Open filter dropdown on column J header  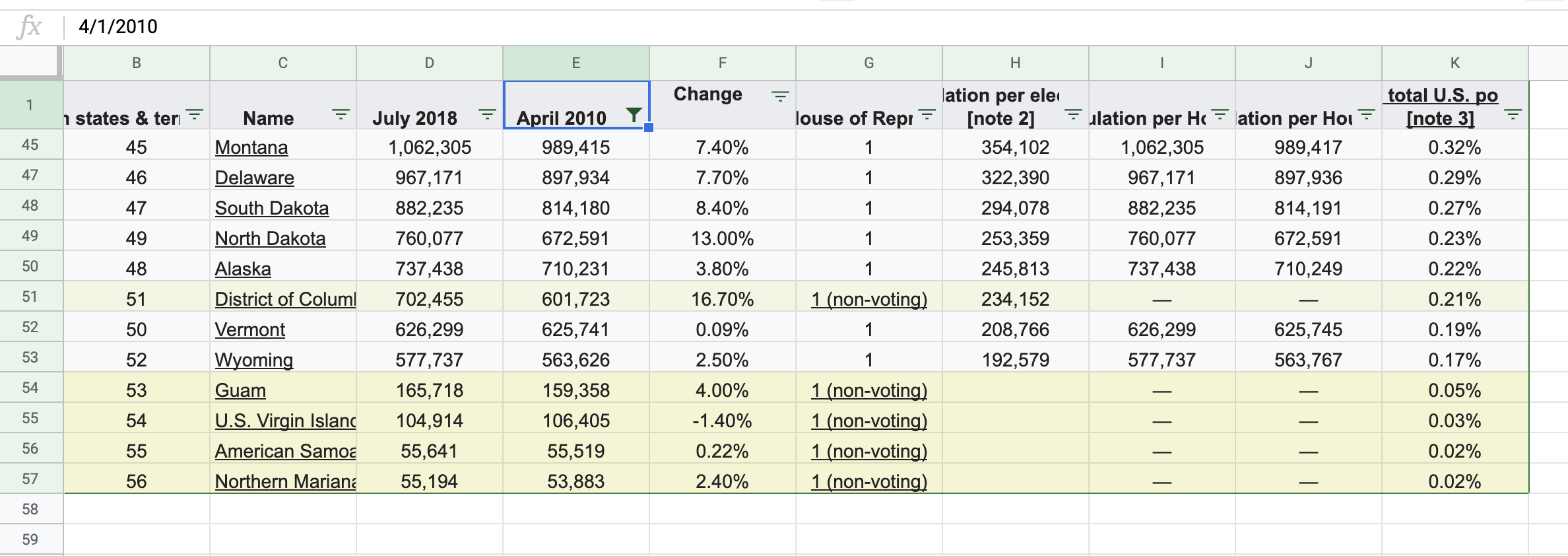tap(1366, 114)
